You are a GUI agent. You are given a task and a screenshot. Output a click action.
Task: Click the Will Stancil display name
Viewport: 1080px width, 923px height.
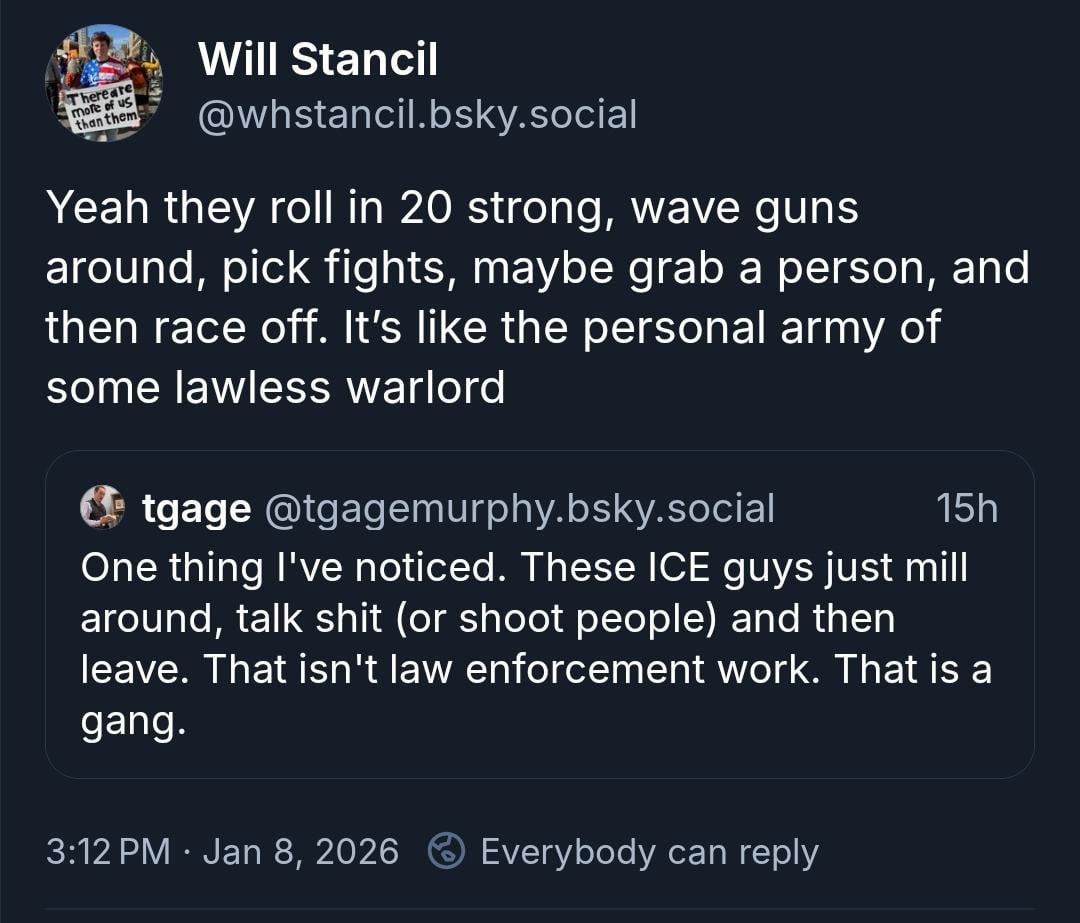point(318,60)
